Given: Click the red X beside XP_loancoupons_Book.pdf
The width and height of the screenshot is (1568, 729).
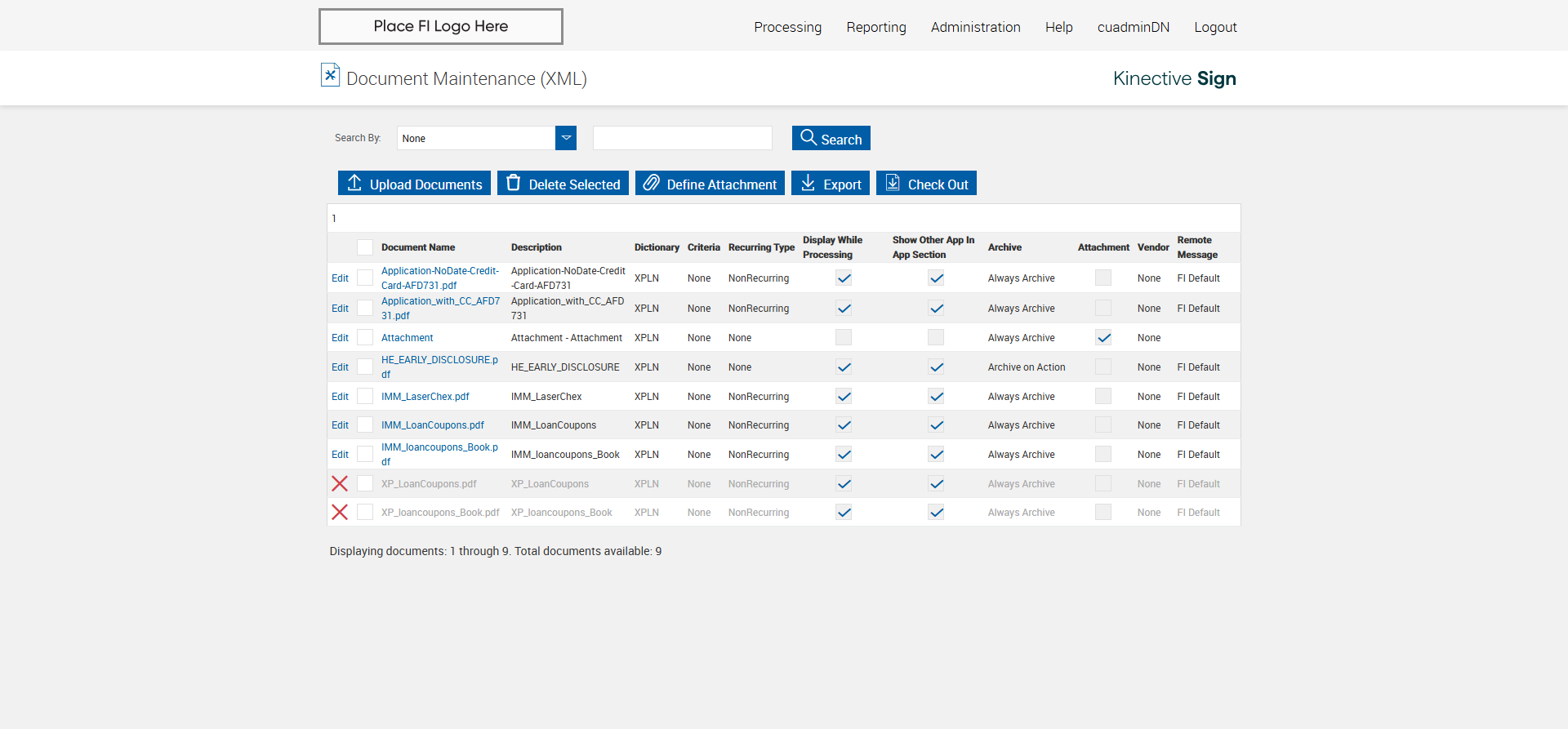Looking at the screenshot, I should click(340, 512).
